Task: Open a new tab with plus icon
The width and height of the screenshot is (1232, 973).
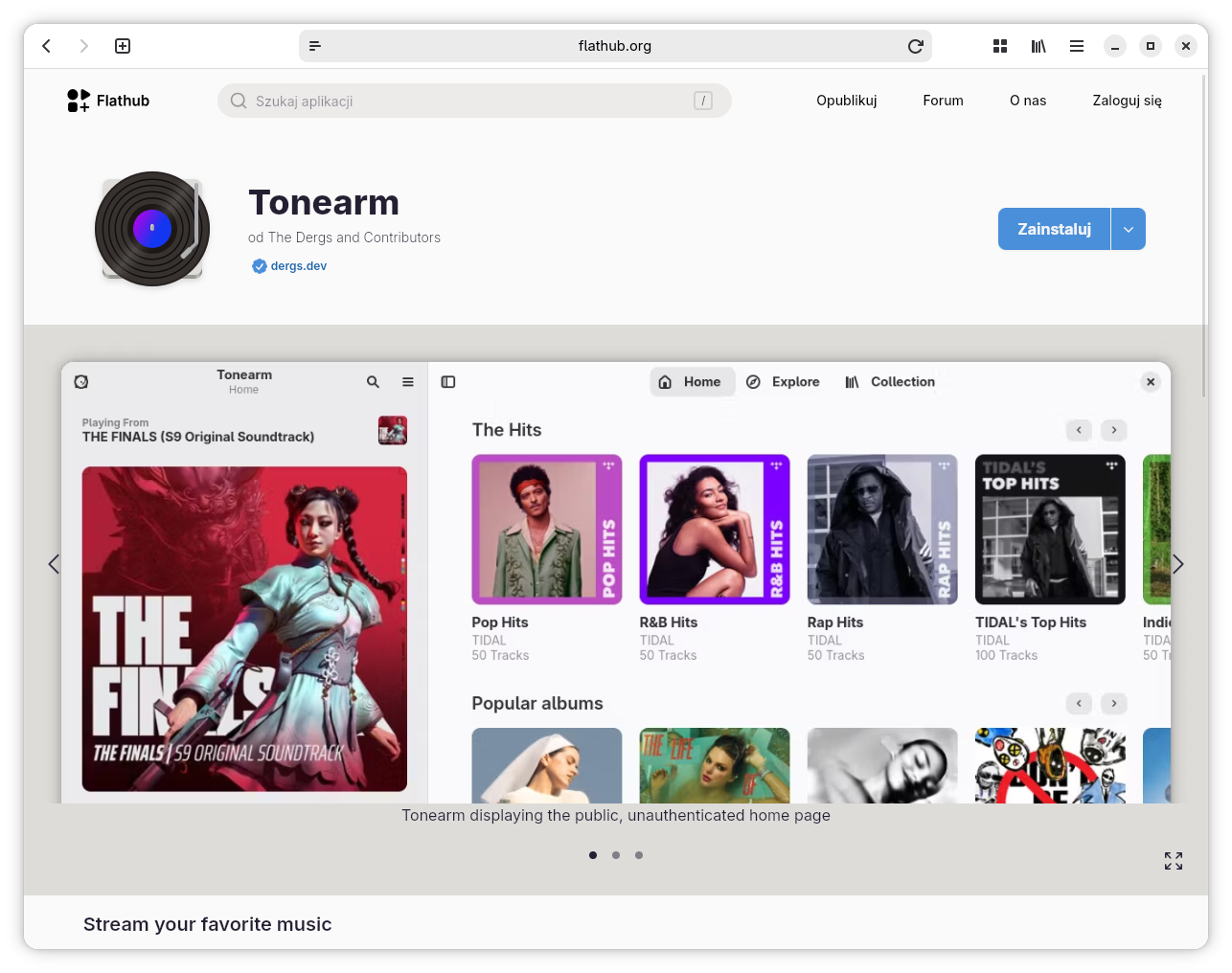Action: click(x=123, y=46)
